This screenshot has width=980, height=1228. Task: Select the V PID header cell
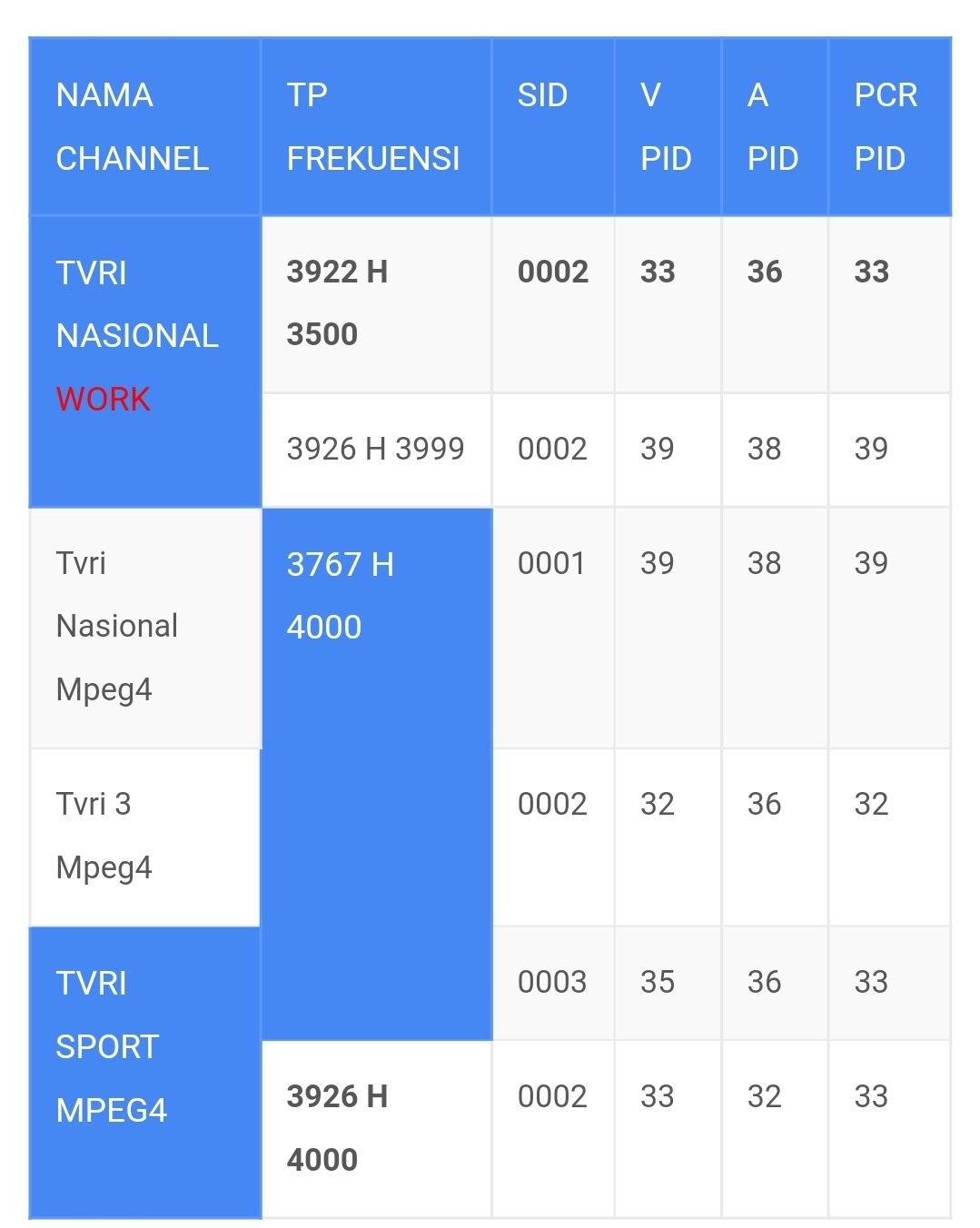(668, 126)
